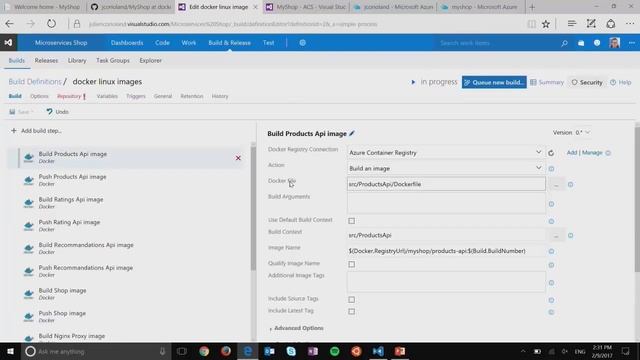Enable Include Latest Tag checkbox
Screen dimensions: 640x360
351,311
